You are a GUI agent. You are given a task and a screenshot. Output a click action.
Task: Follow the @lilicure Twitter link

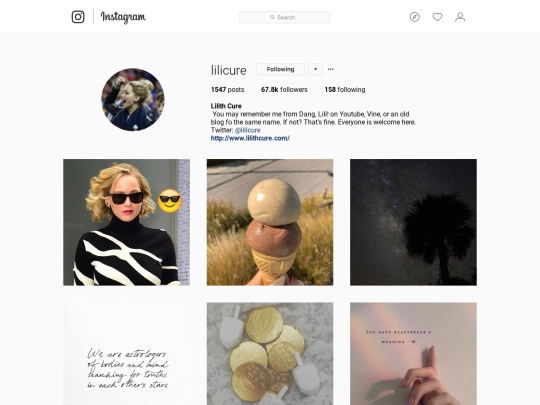(x=248, y=130)
